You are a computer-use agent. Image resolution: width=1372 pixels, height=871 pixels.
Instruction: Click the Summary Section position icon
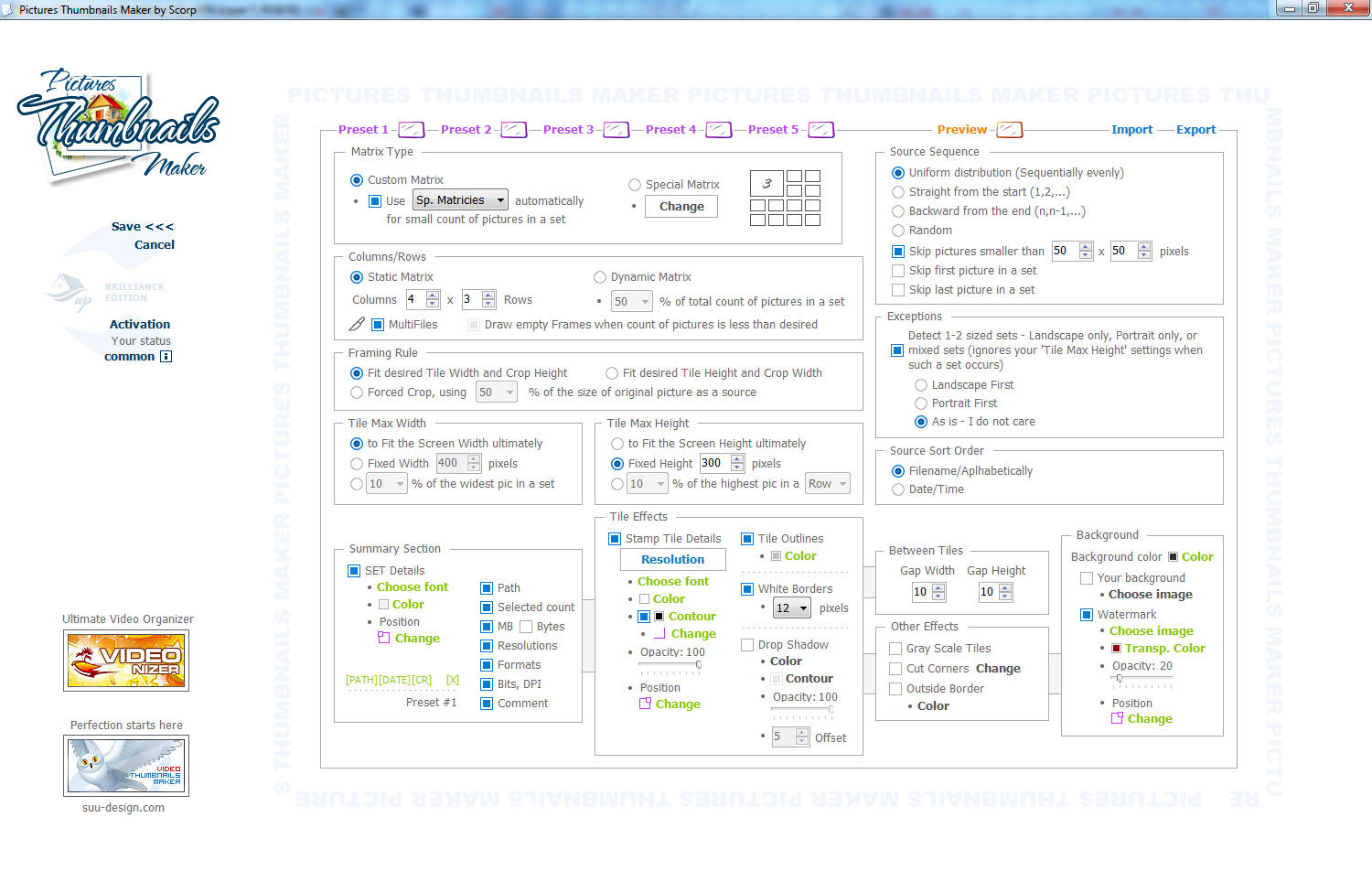[x=384, y=638]
